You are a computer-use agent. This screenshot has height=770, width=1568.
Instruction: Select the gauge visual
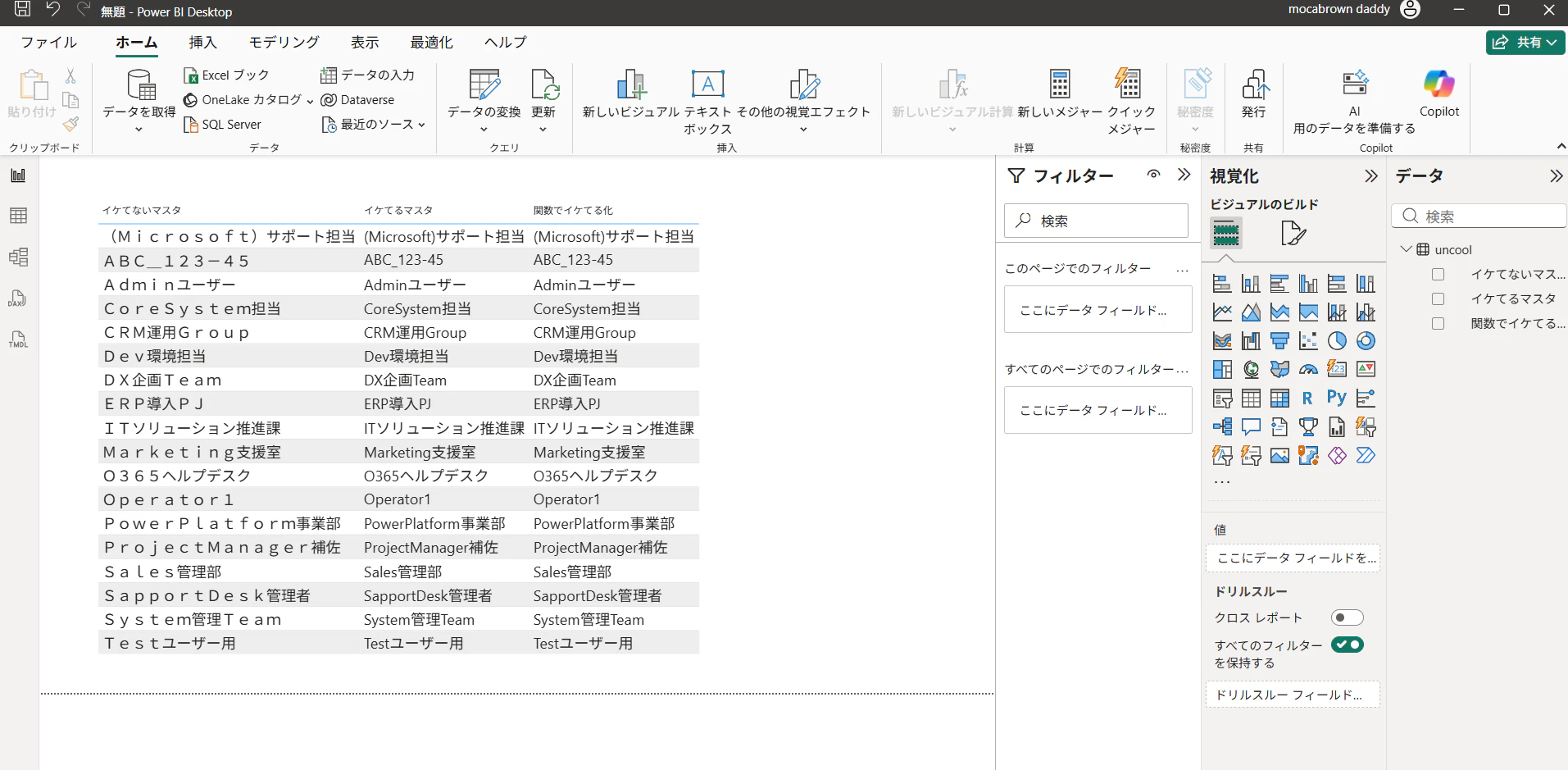1308,370
